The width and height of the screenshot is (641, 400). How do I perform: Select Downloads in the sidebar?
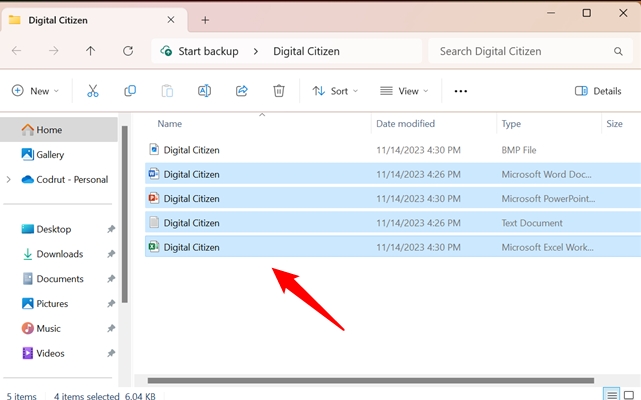(59, 254)
